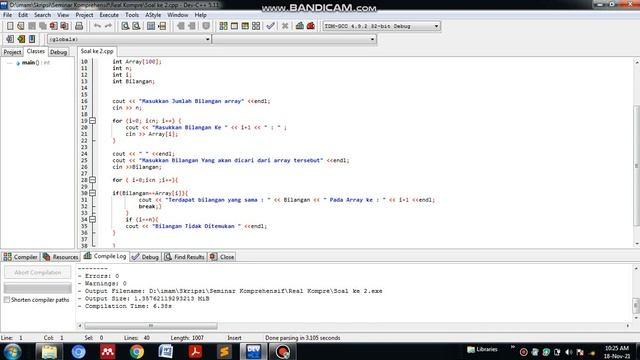Image resolution: width=640 pixels, height=360 pixels.
Task: Open the empty function list dropdown
Action: [x=294, y=39]
